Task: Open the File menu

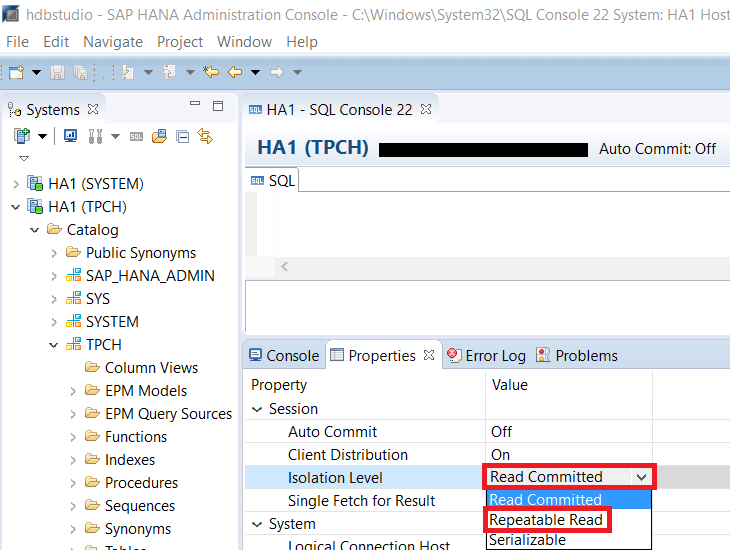Action: click(x=17, y=42)
